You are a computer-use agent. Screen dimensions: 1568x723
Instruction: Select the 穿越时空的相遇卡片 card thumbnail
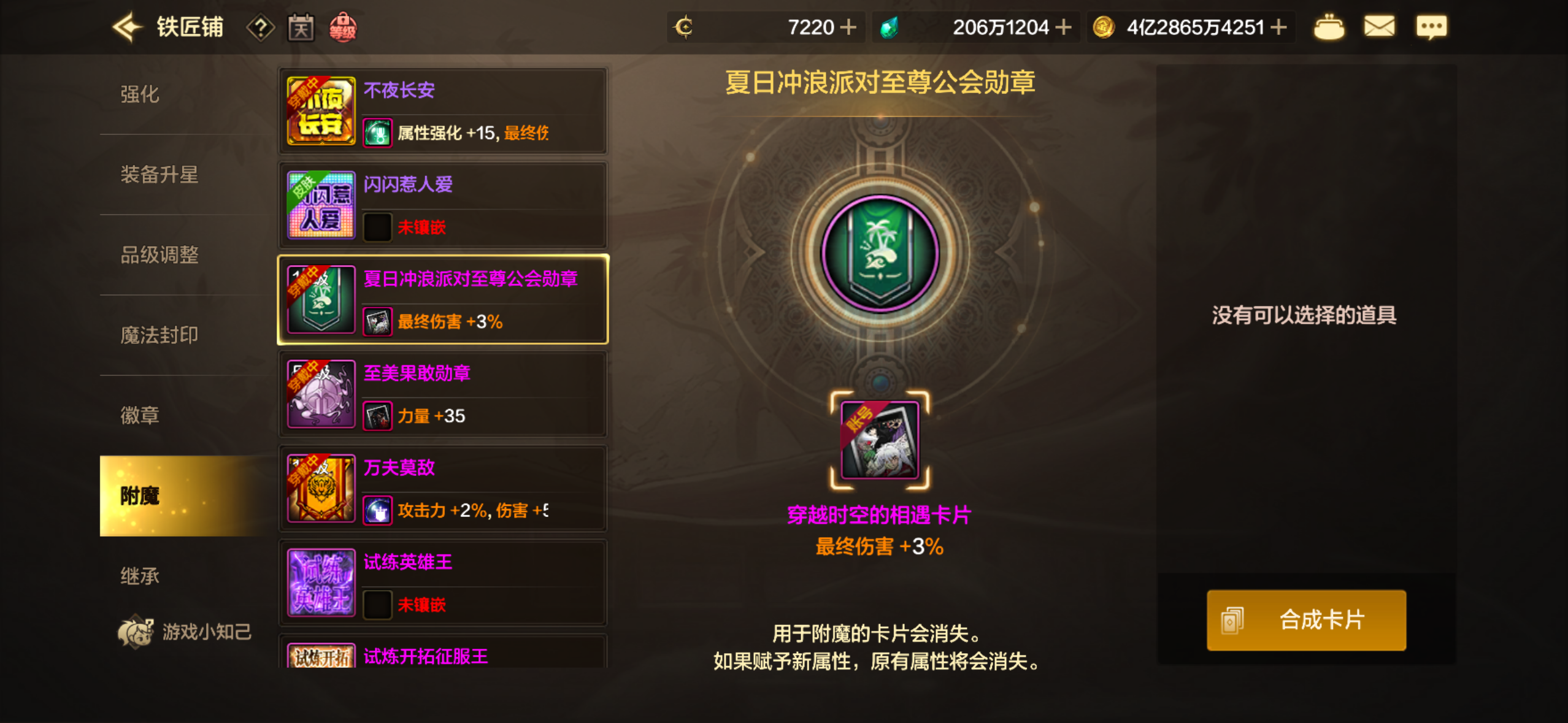[880, 440]
